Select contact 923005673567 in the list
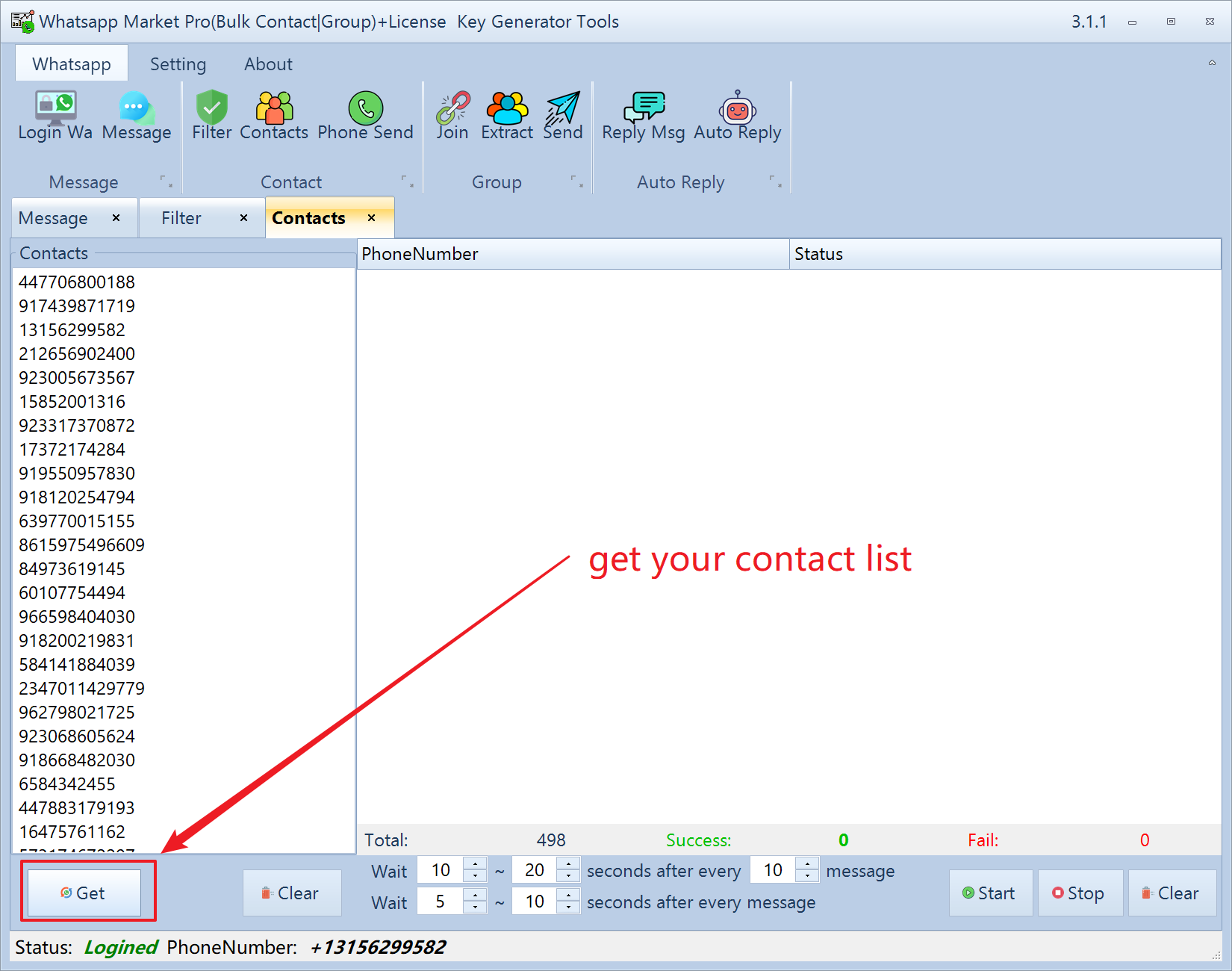1232x971 pixels. [77, 378]
